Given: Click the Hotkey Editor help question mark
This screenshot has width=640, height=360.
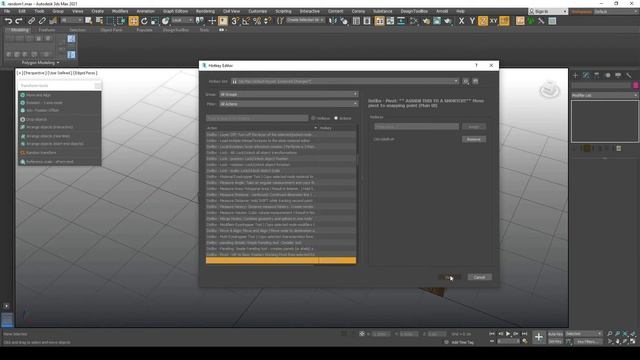Looking at the screenshot, I should (x=476, y=65).
